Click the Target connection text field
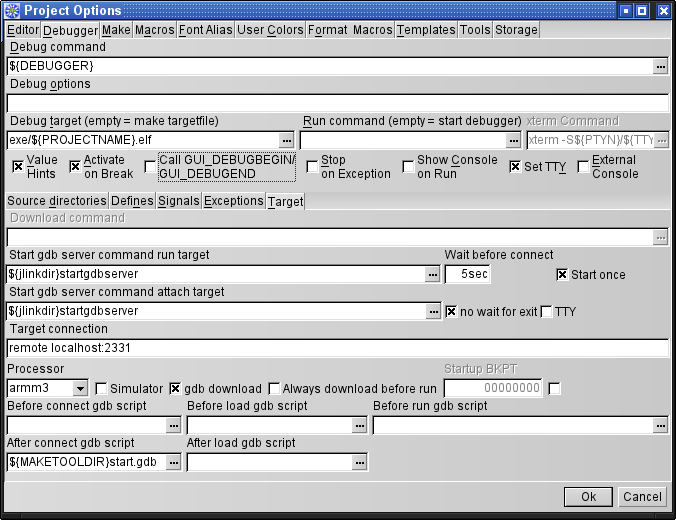This screenshot has height=520, width=676. coord(337,349)
